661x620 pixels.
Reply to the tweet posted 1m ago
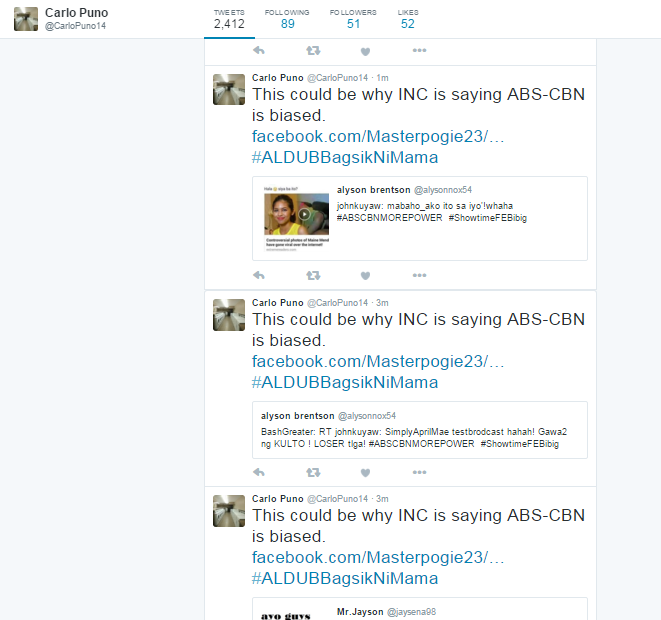(x=259, y=276)
